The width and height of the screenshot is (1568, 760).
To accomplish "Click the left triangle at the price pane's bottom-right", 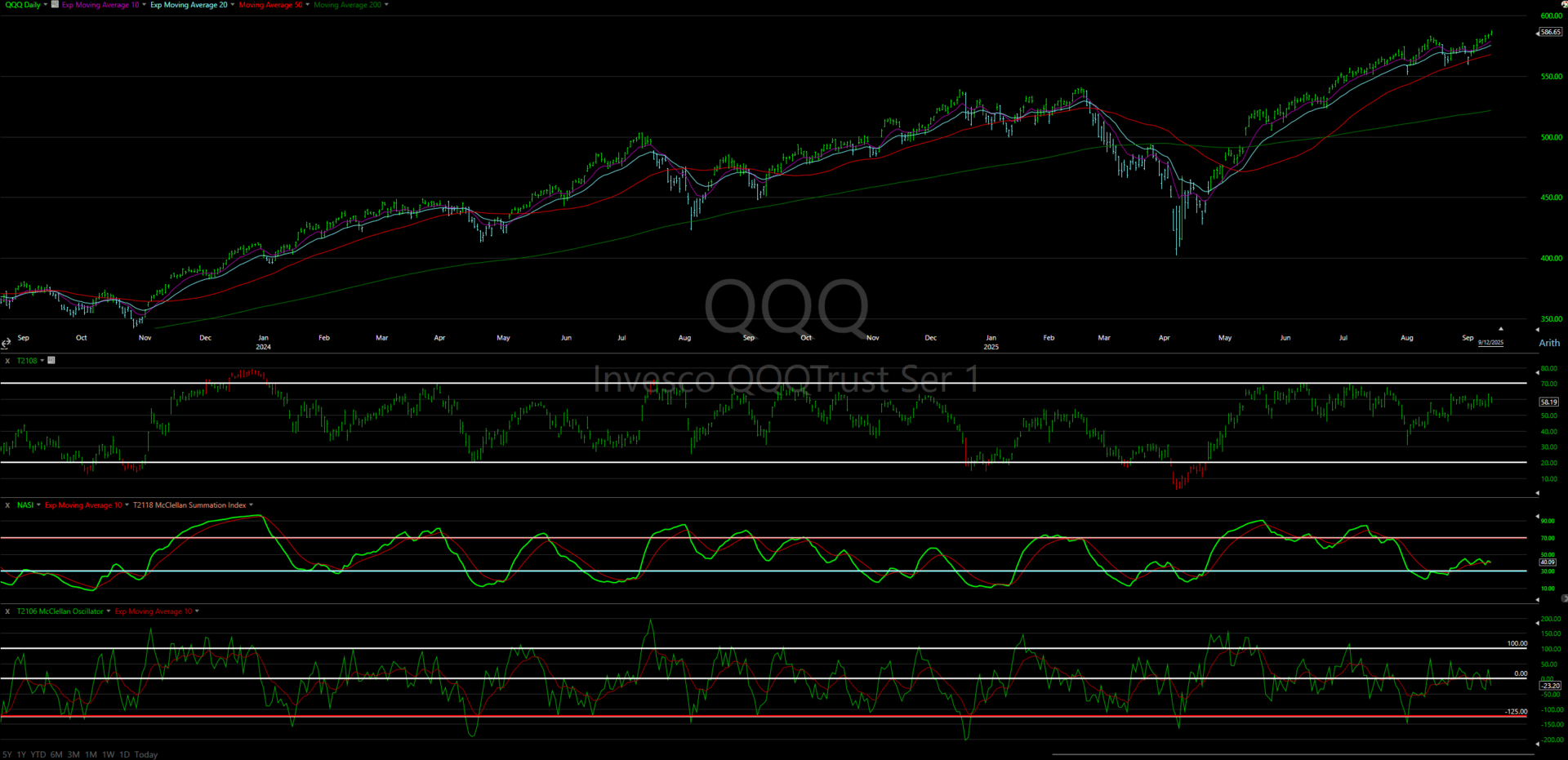I will click(x=1538, y=330).
